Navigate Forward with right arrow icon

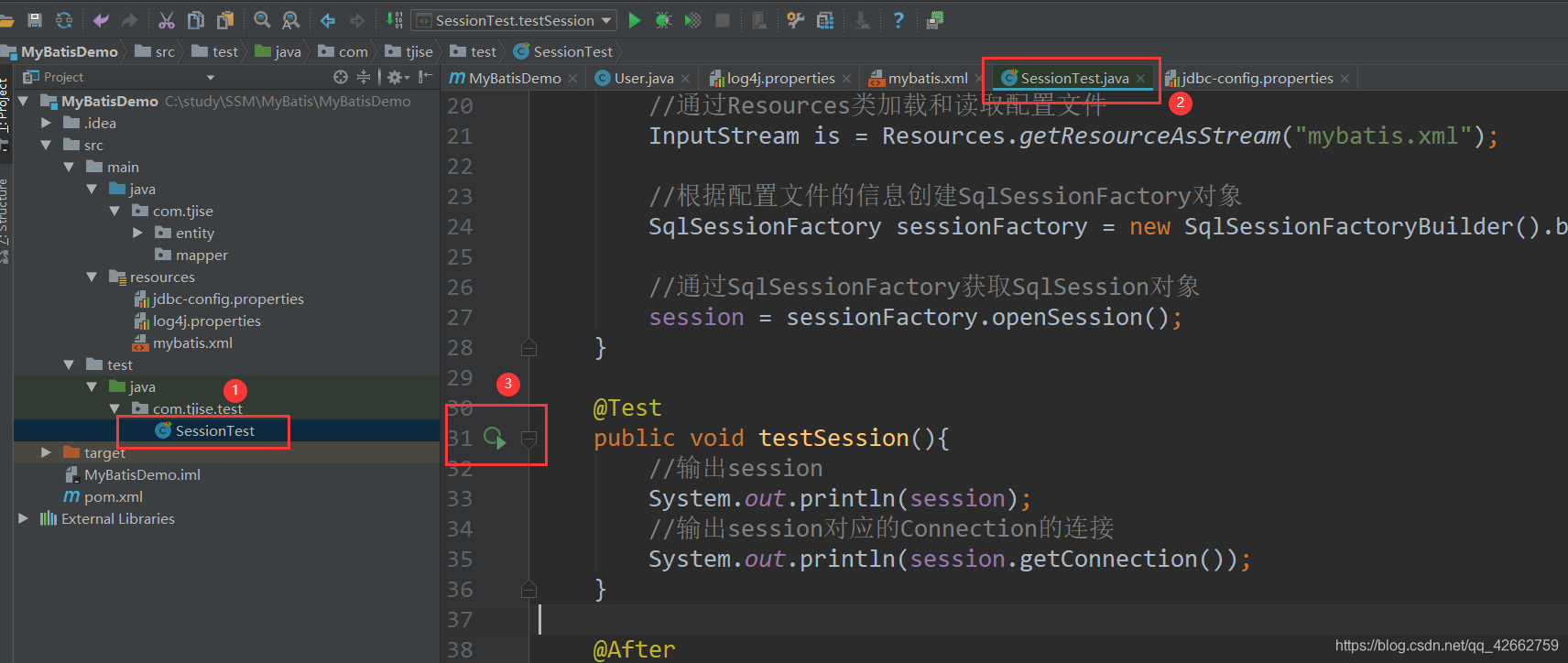pos(357,20)
